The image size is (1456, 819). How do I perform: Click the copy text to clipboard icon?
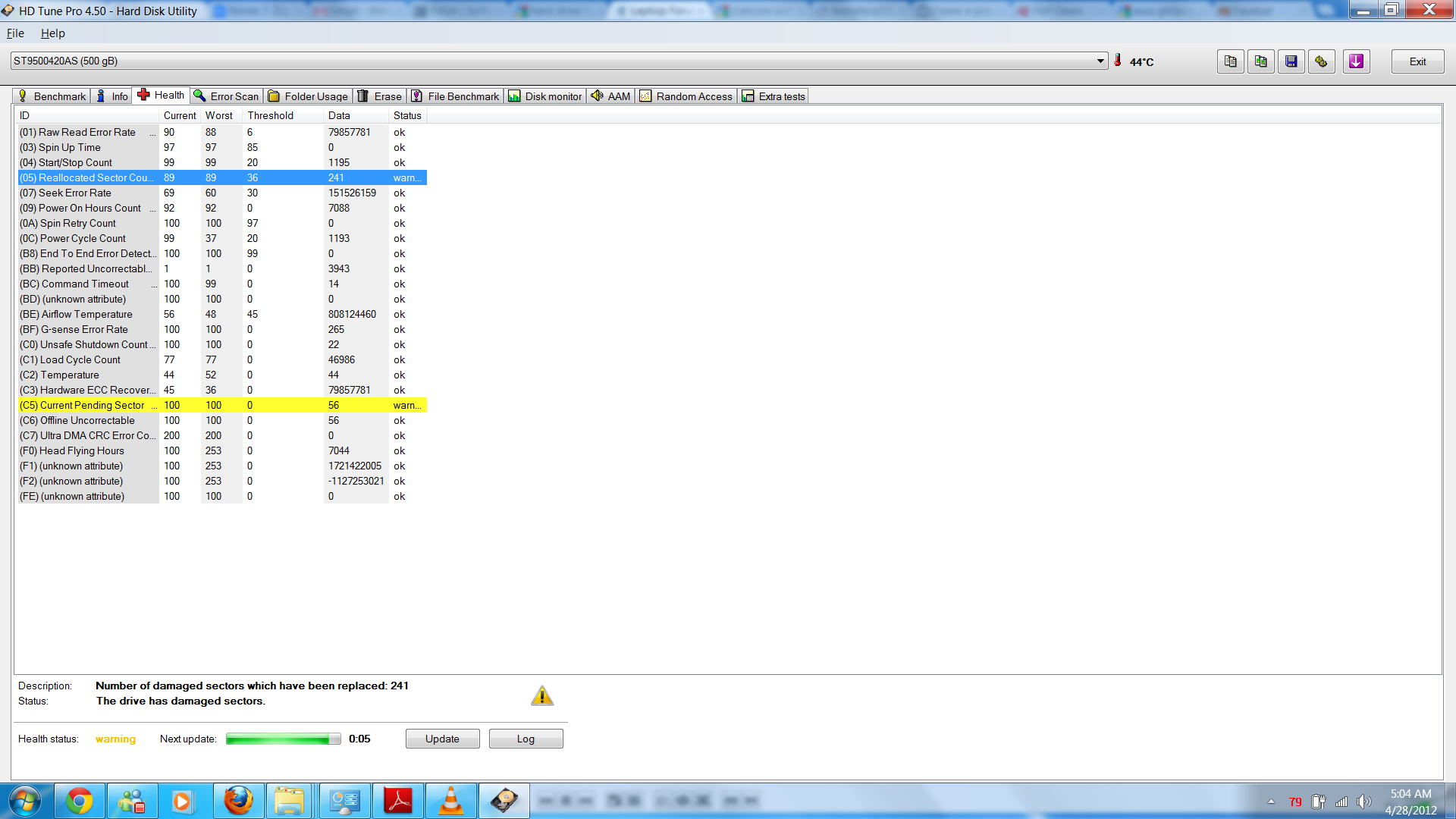point(1230,61)
